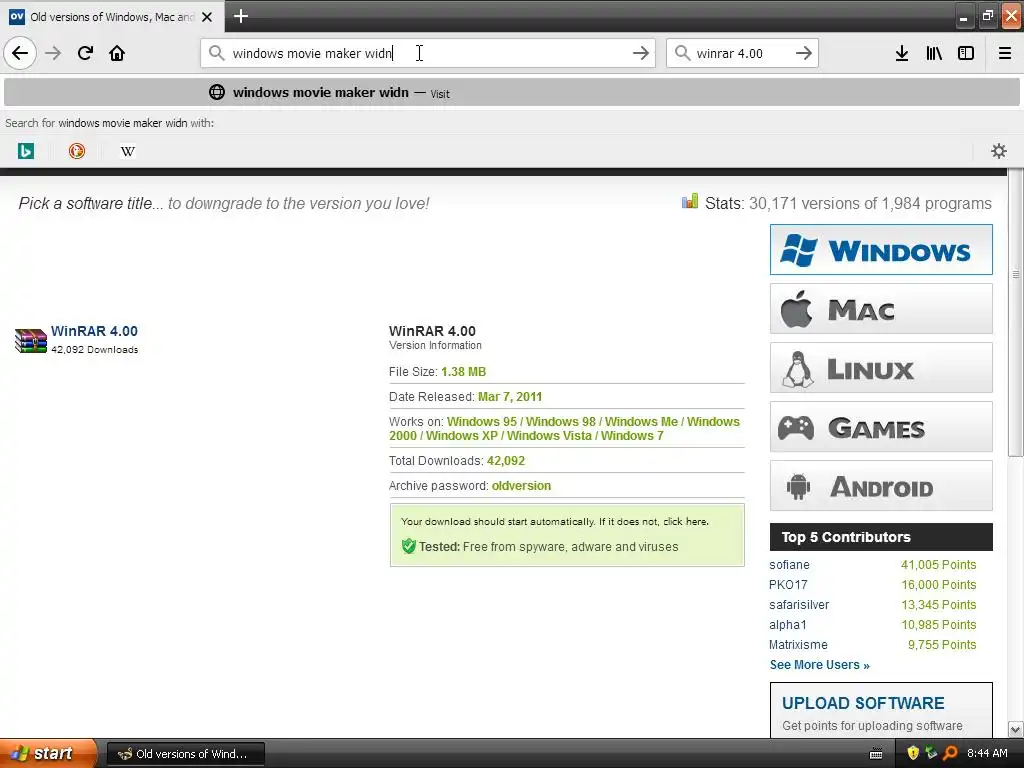
Task: Click the Windows 95 compatibility text
Action: pyautogui.click(x=481, y=422)
